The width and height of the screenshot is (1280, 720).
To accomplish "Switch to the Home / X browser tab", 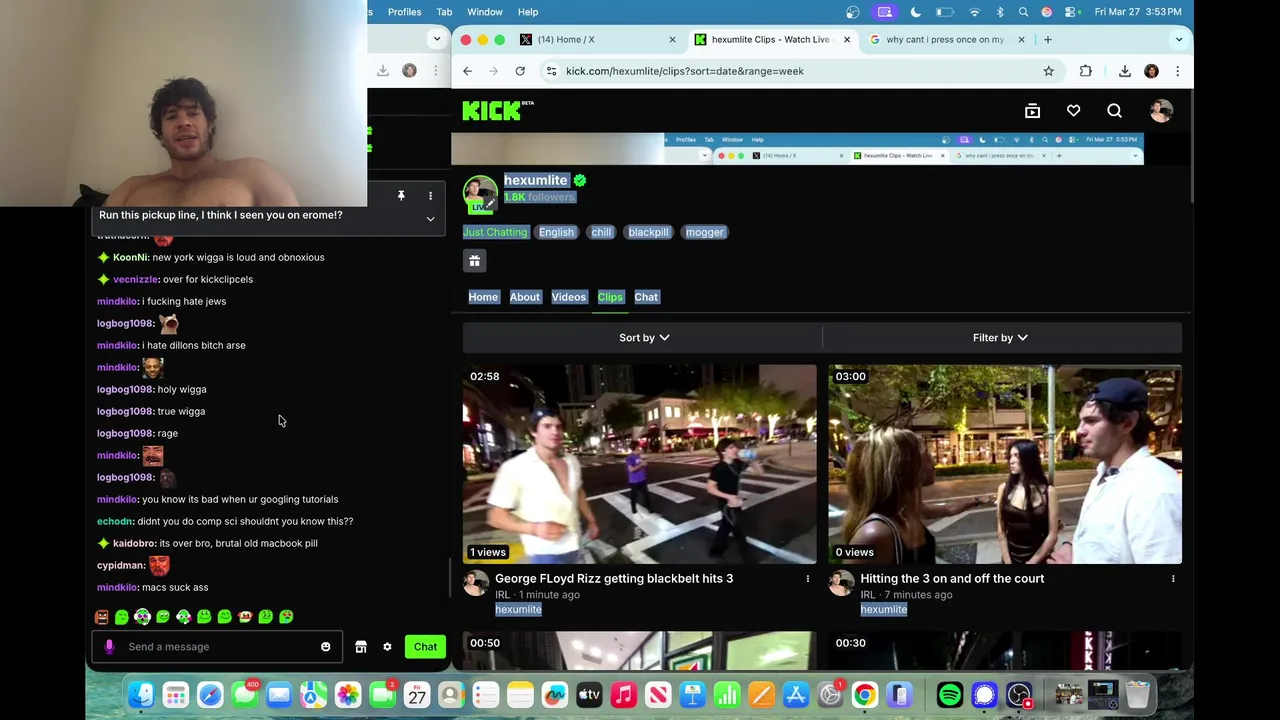I will tap(597, 40).
